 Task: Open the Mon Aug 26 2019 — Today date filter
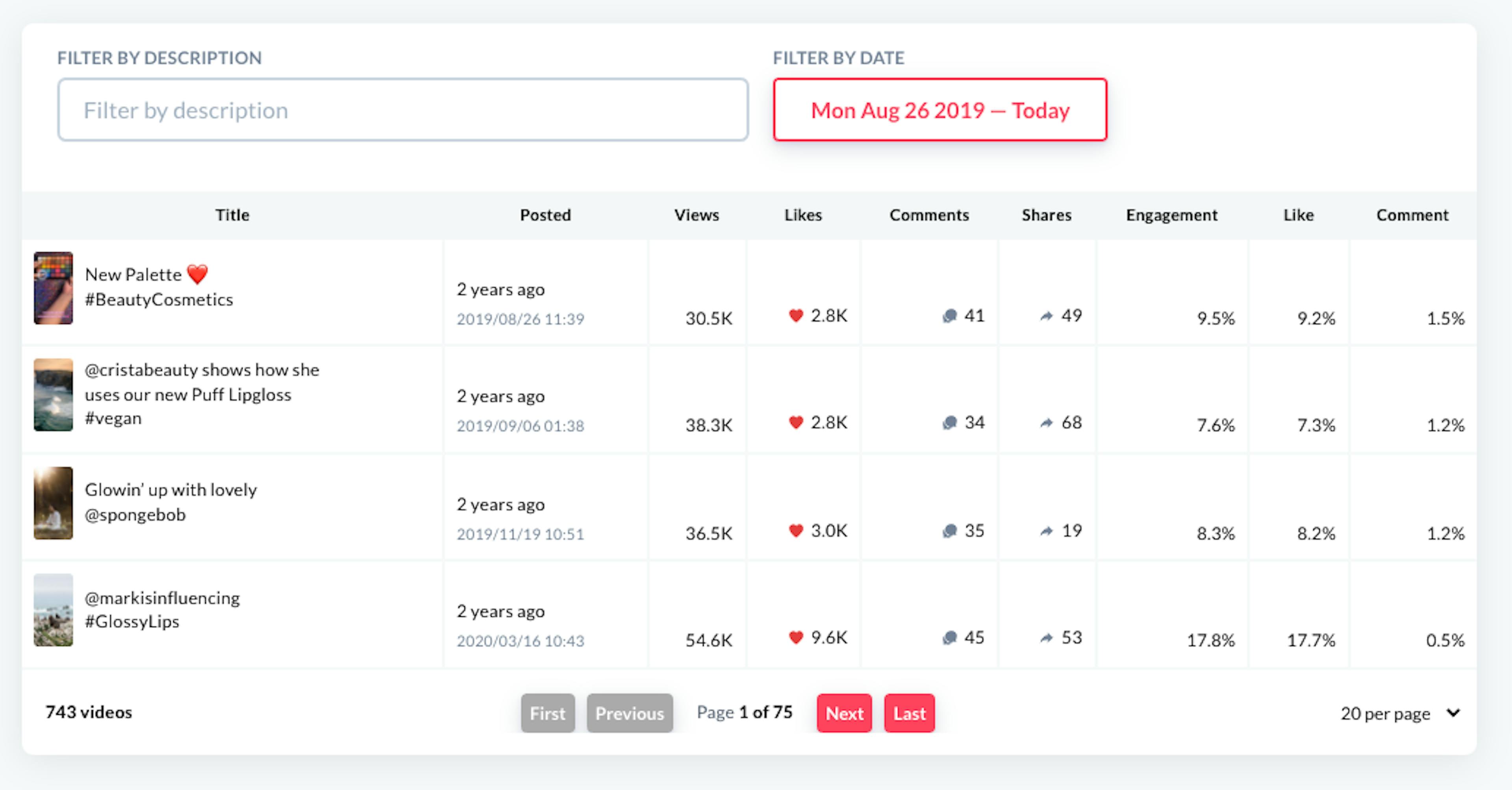point(940,110)
